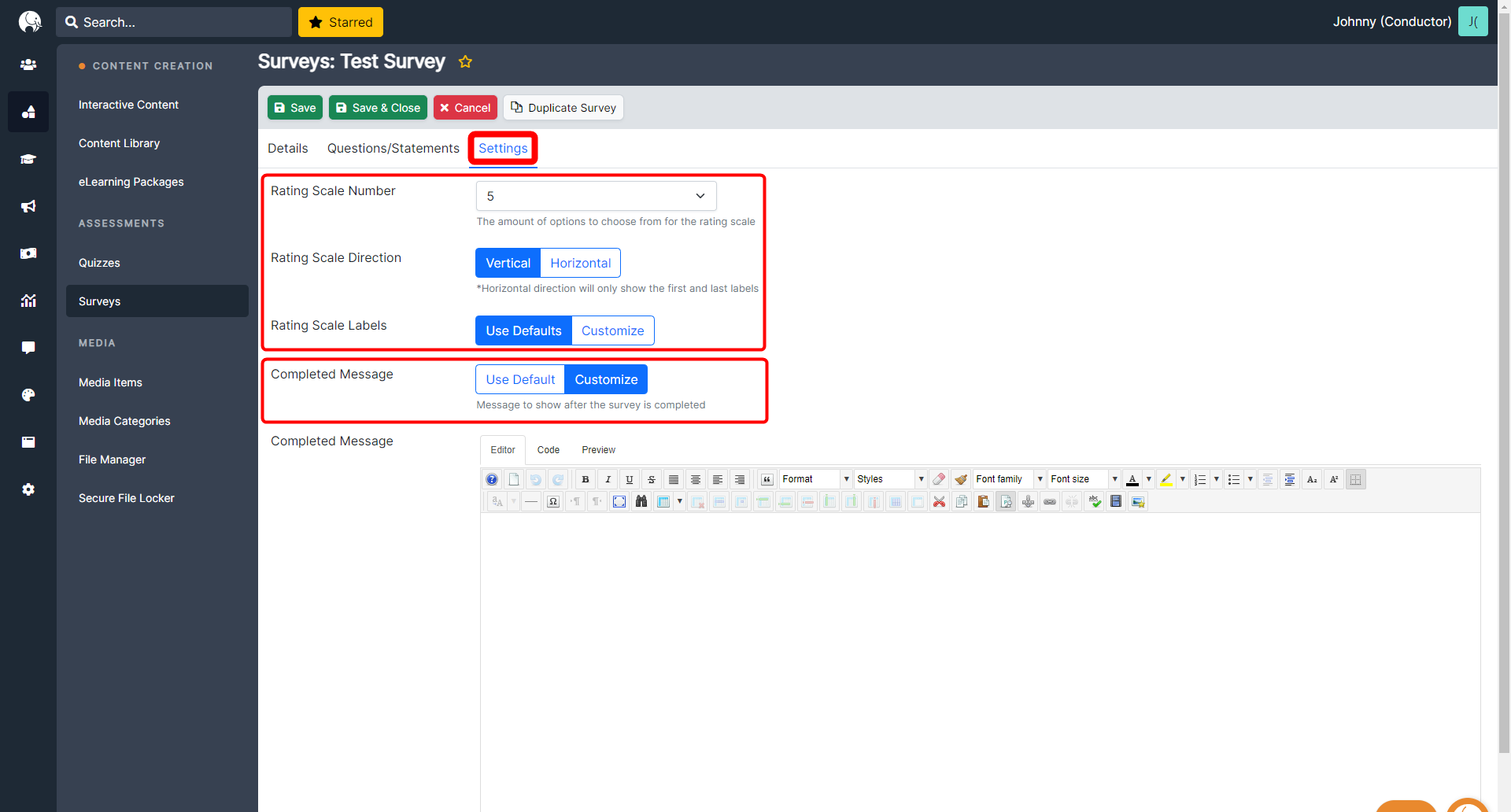Open bullet list style dropdown arrow
1511x812 pixels.
(1251, 479)
